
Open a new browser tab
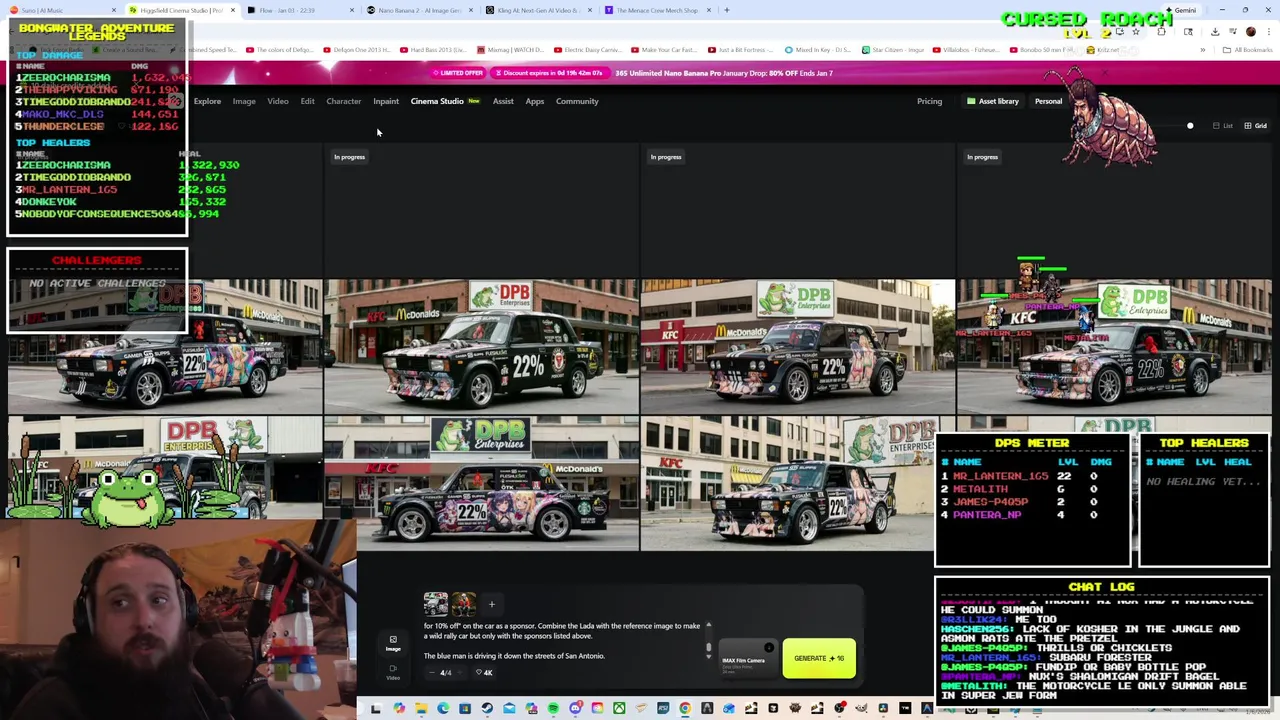(727, 10)
